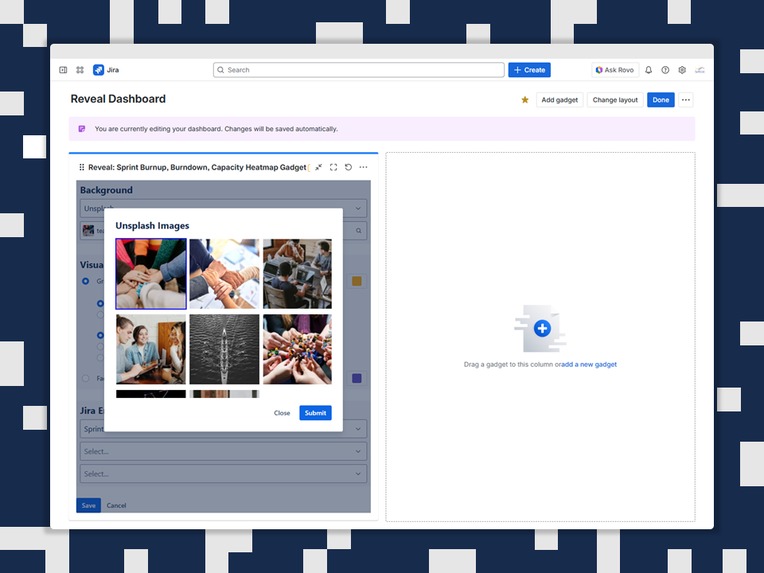This screenshot has height=573, width=764.
Task: Select the bottom radio button in Visualization
Action: point(86,378)
